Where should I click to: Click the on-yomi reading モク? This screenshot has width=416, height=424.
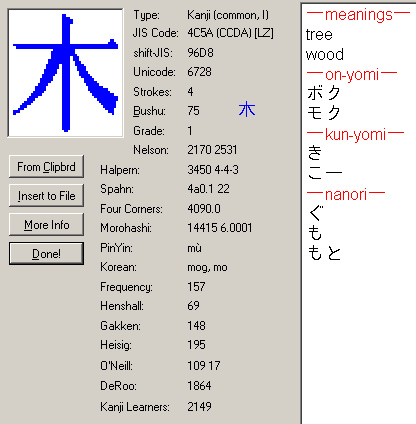[324, 113]
